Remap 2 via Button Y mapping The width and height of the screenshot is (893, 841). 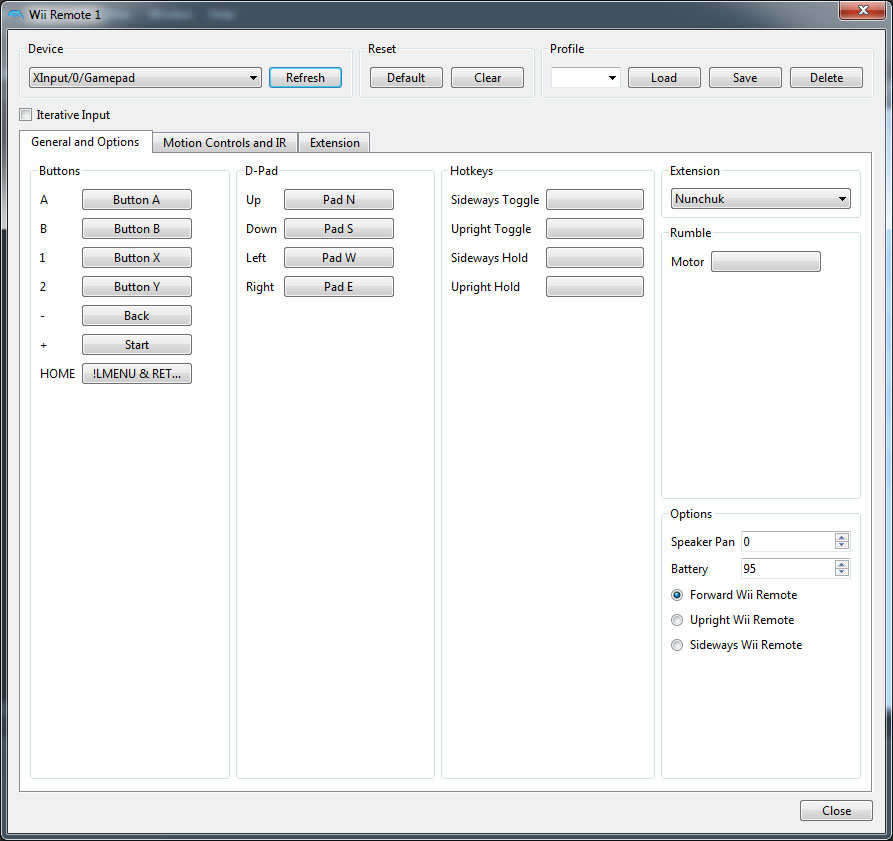click(137, 287)
